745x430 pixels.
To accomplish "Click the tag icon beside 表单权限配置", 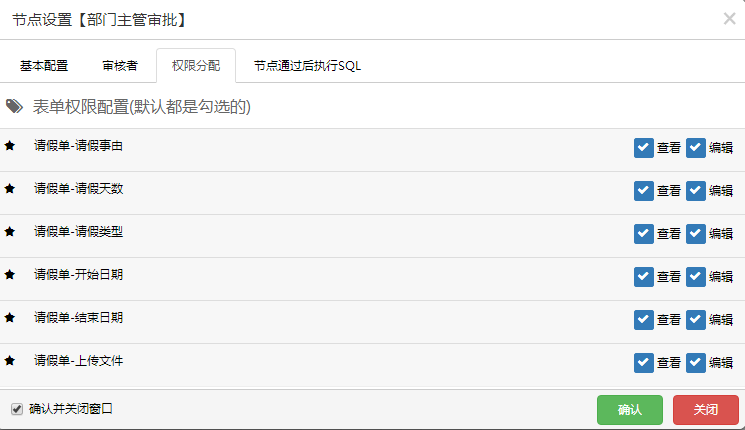I will pos(14,106).
